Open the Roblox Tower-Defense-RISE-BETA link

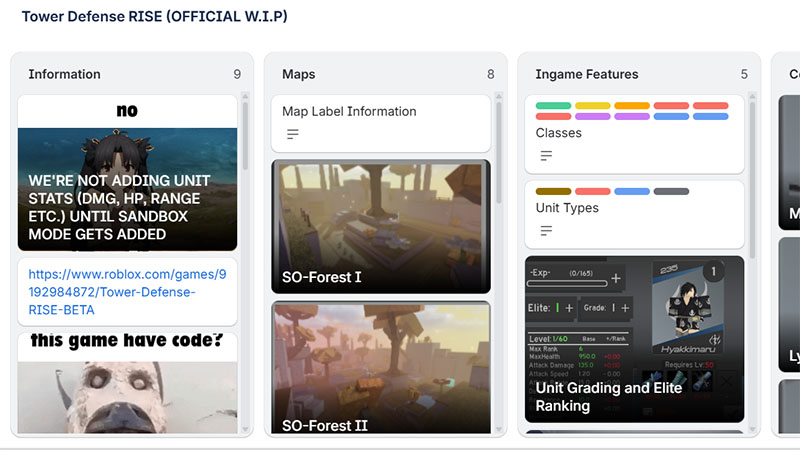(127, 292)
